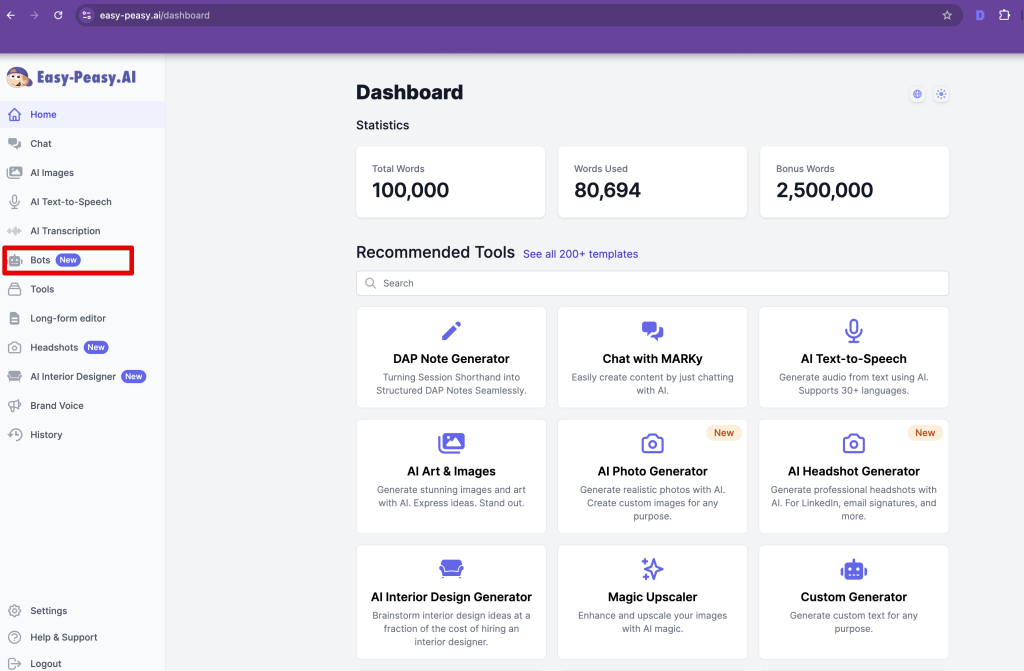The height and width of the screenshot is (671, 1024).
Task: Bookmark this page with the star icon
Action: coord(947,15)
